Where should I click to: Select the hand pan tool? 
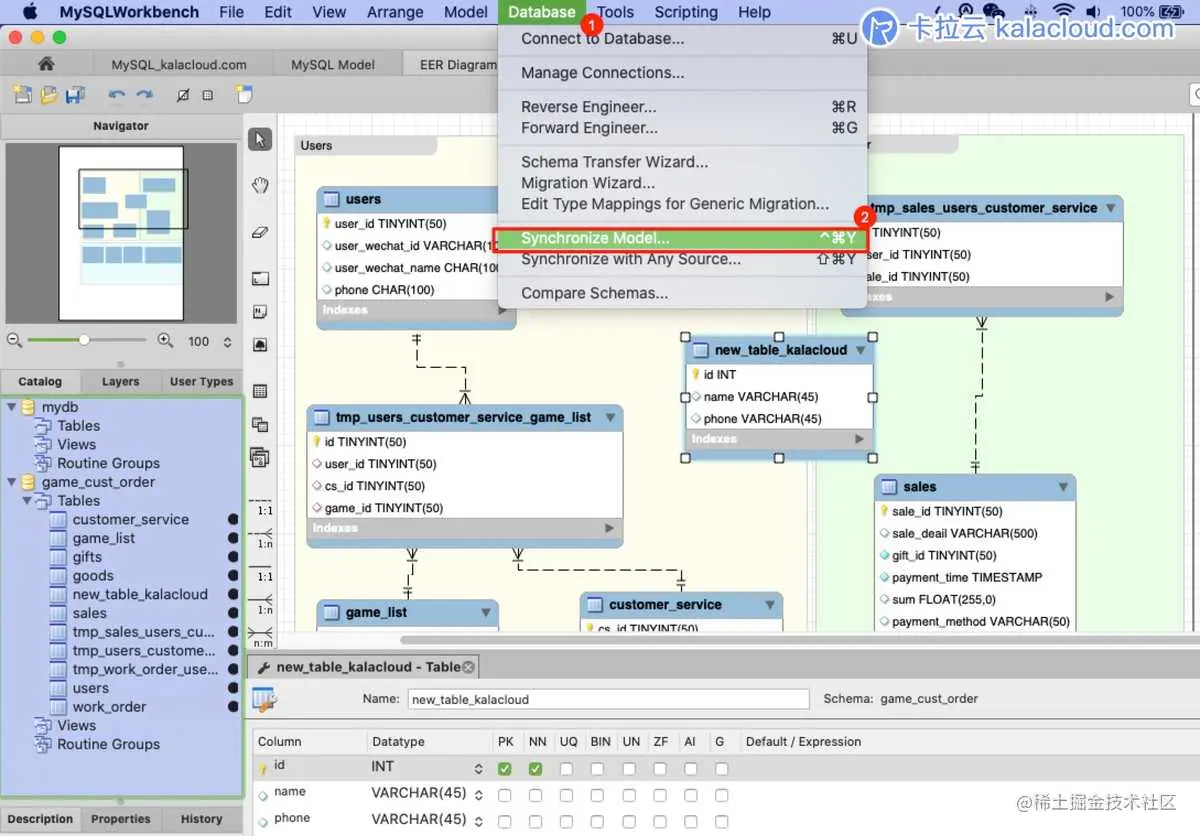260,185
